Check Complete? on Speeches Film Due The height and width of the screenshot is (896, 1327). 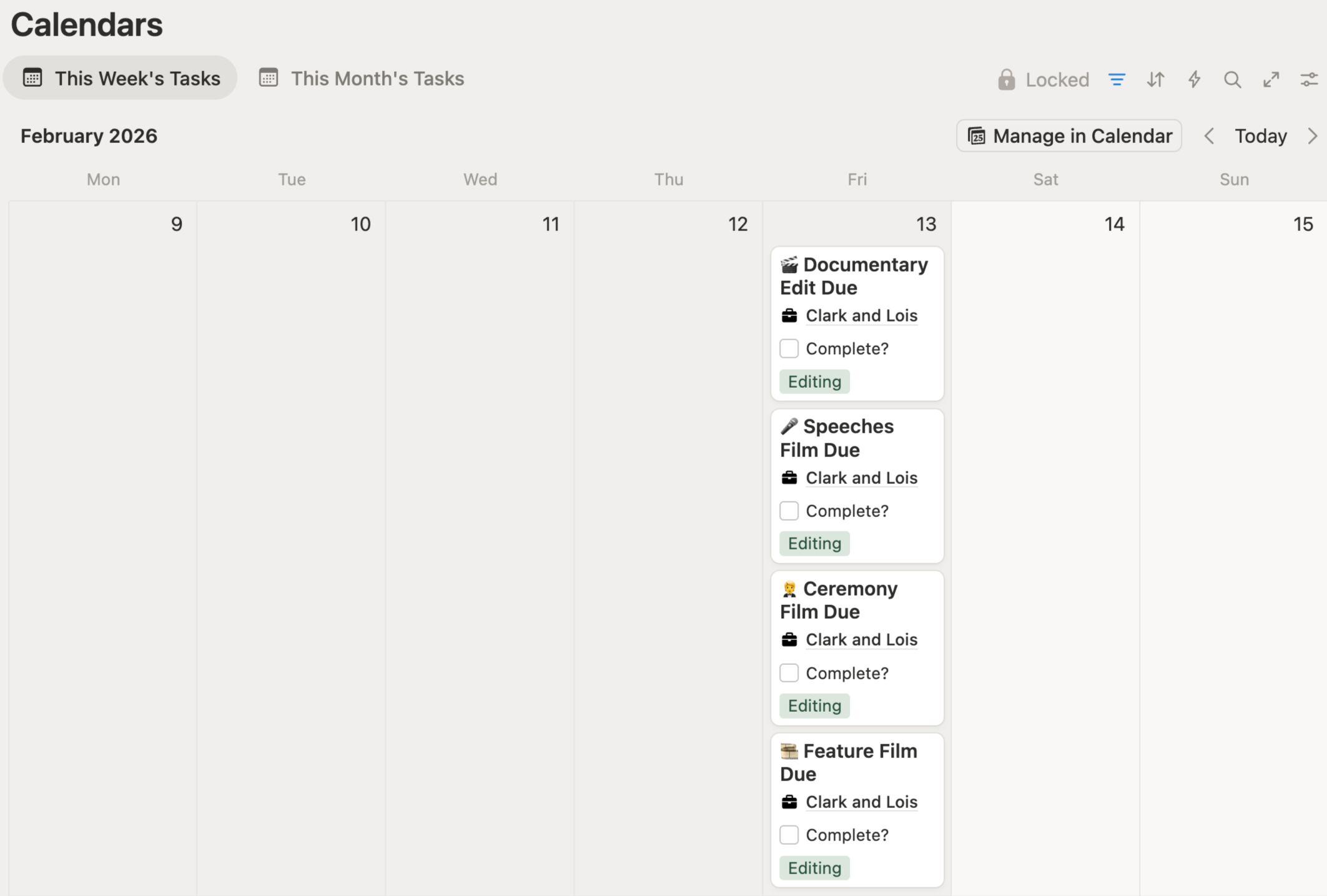point(789,511)
